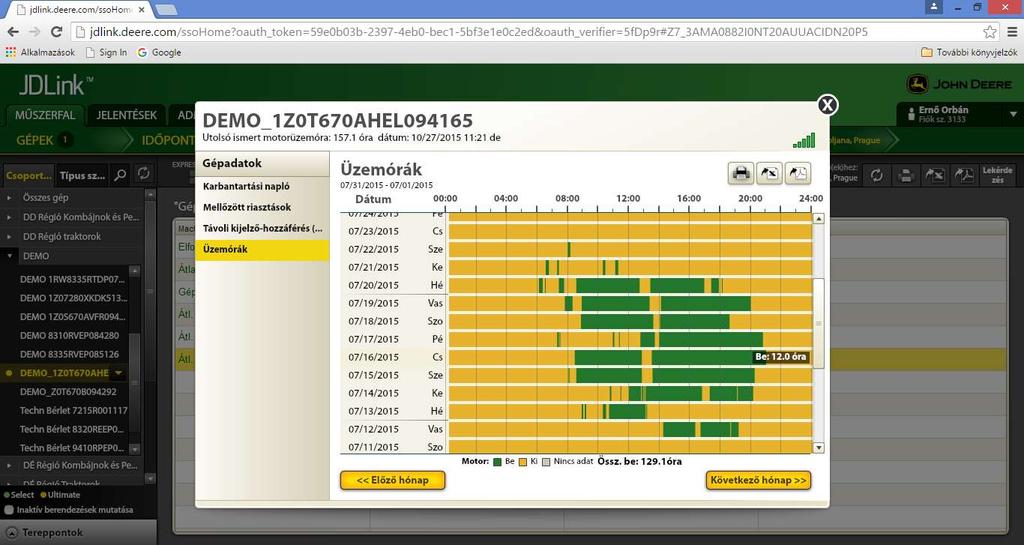Click gray Nincs adat legend swatch

[x=547, y=461]
